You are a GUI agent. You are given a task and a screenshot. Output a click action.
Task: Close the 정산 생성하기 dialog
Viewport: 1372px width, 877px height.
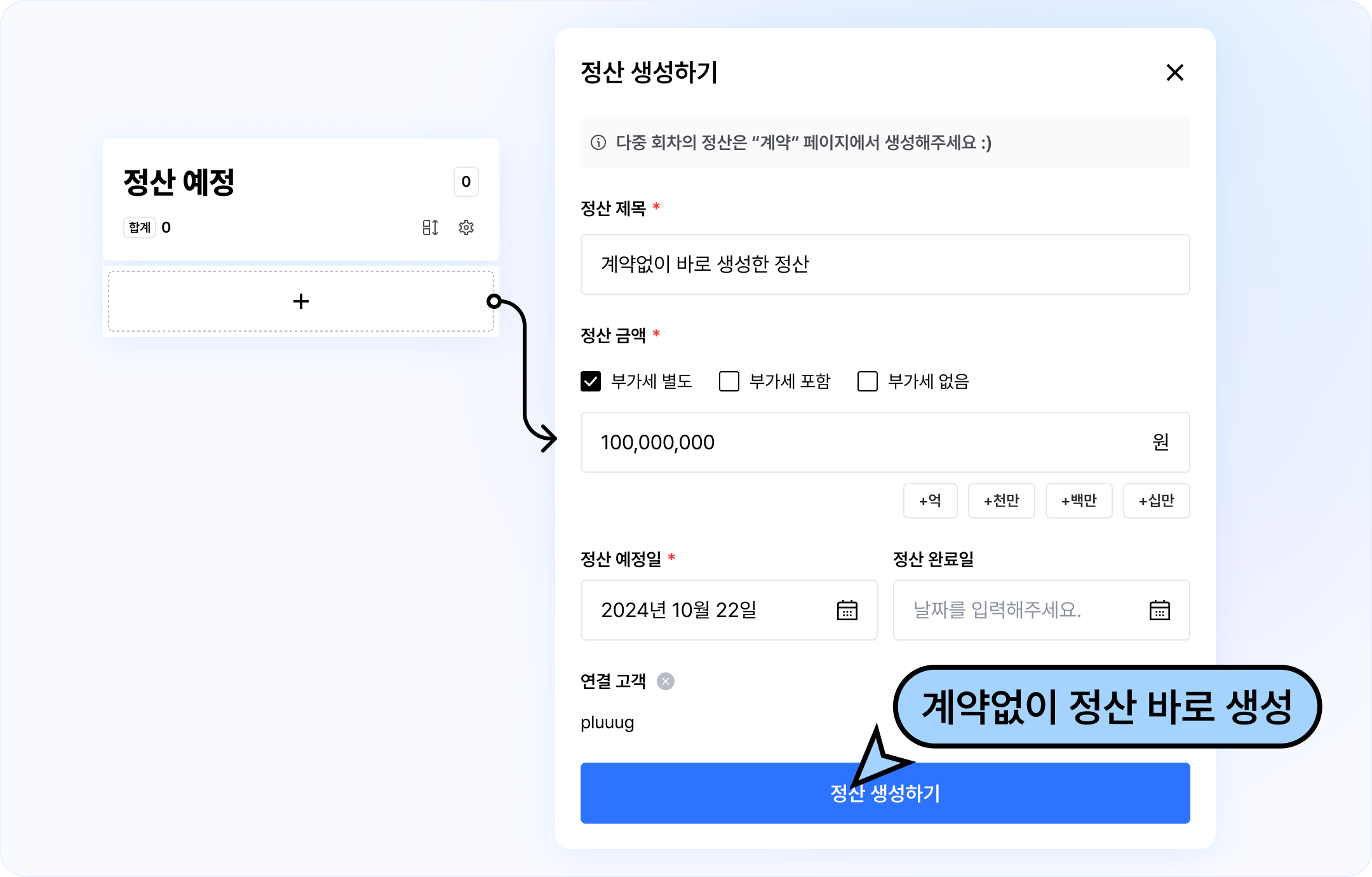click(x=1174, y=72)
